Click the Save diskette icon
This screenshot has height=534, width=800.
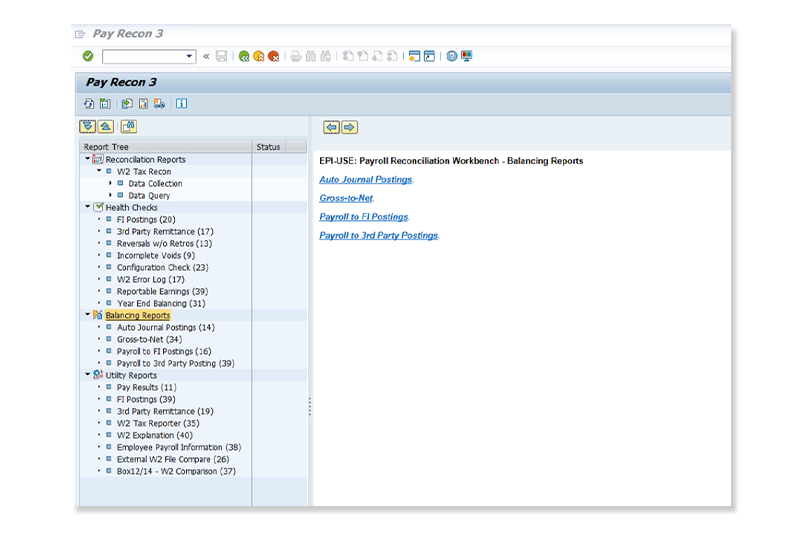pos(221,56)
